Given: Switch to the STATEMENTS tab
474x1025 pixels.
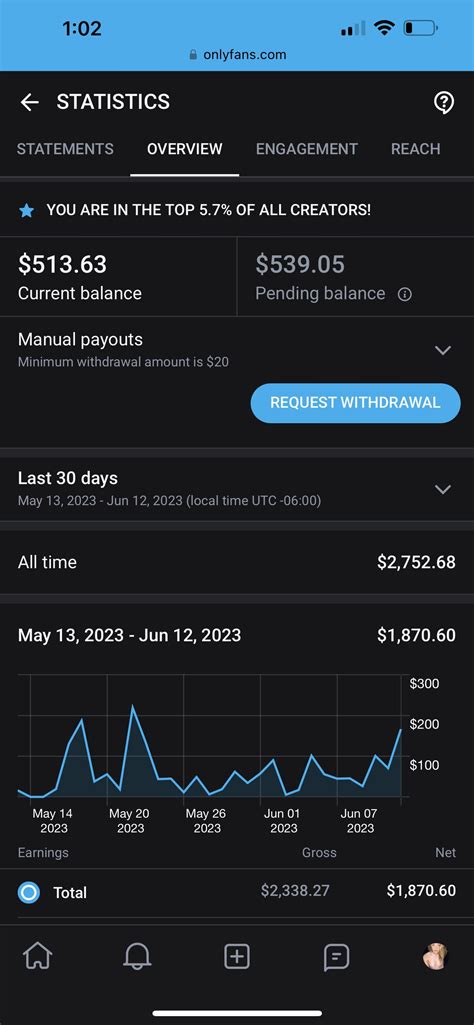Looking at the screenshot, I should (x=65, y=149).
